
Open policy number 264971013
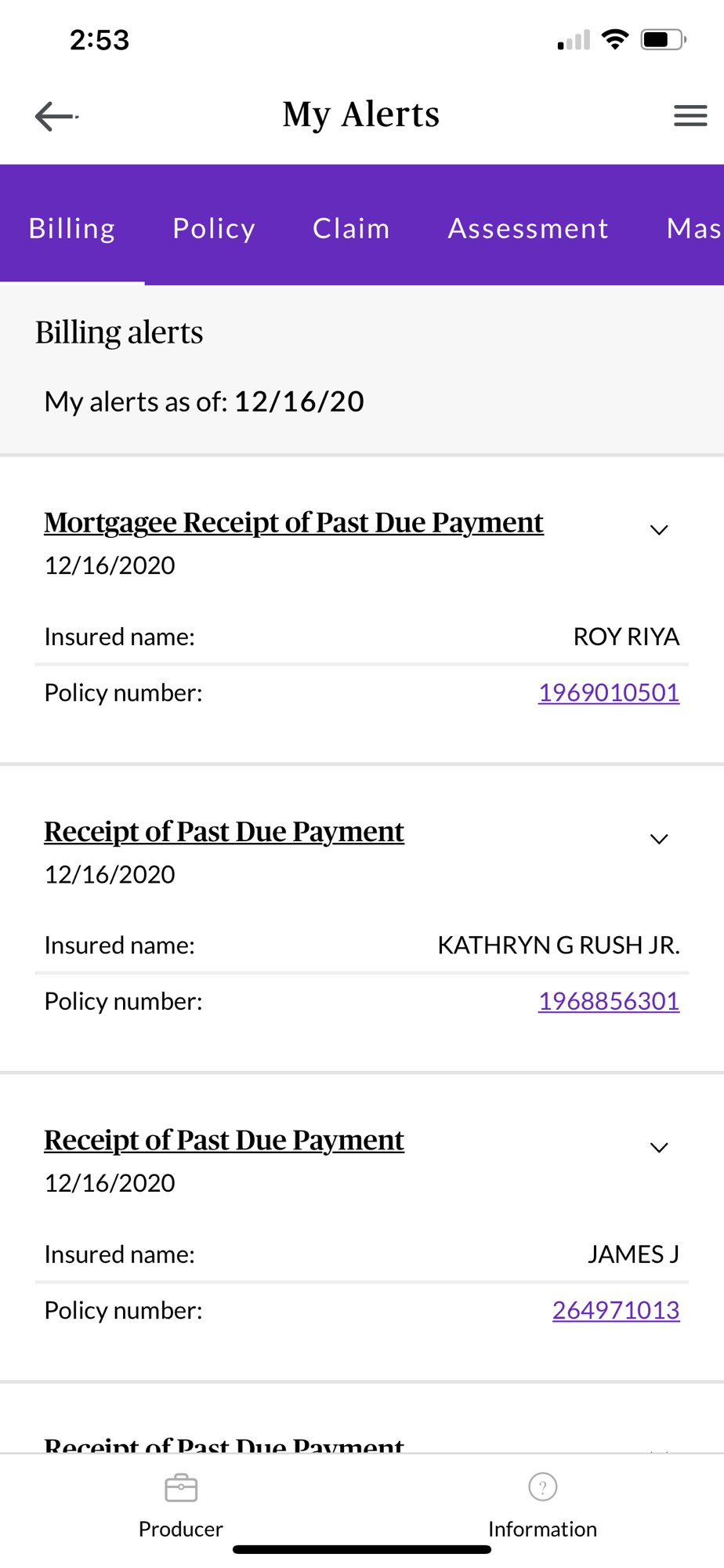click(x=615, y=1310)
